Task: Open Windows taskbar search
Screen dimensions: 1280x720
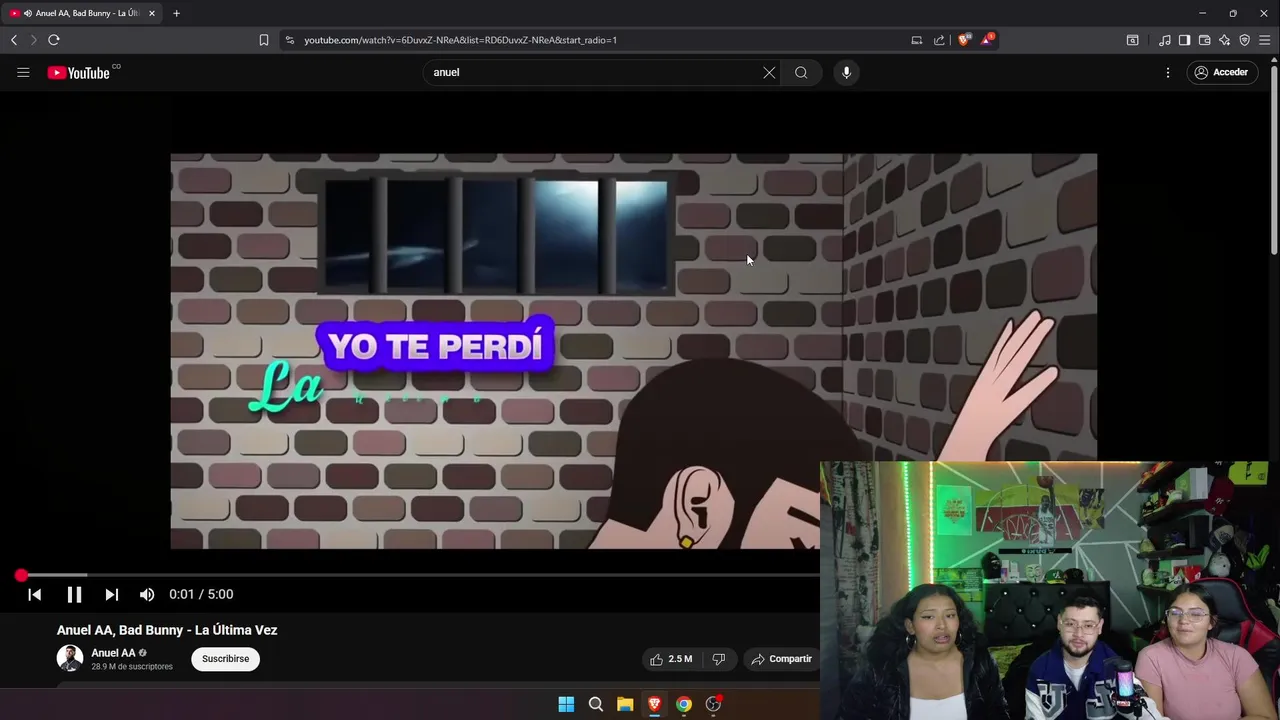Action: click(x=596, y=704)
